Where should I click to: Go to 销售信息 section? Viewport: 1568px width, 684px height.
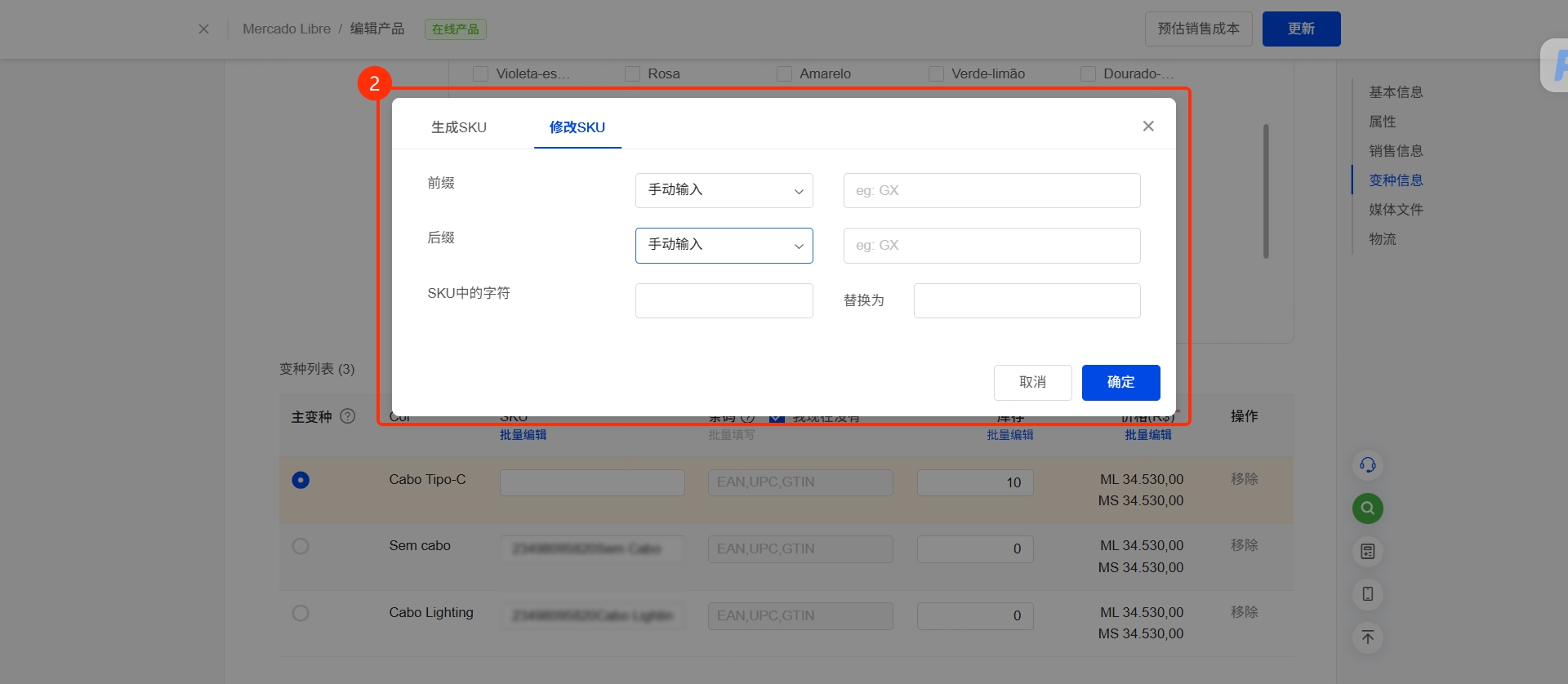[1396, 151]
